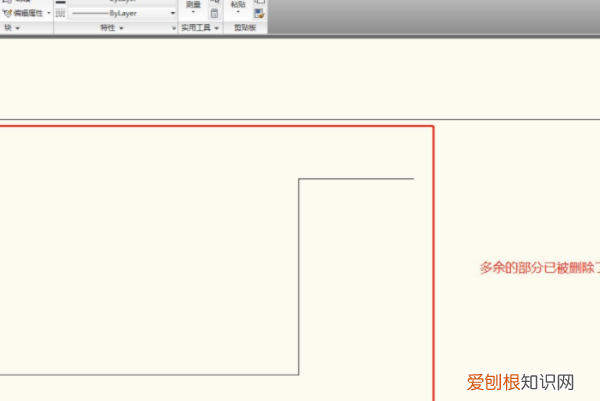The width and height of the screenshot is (600, 401).
Task: Open the calculator icon in 实用工具
Action: 215,14
